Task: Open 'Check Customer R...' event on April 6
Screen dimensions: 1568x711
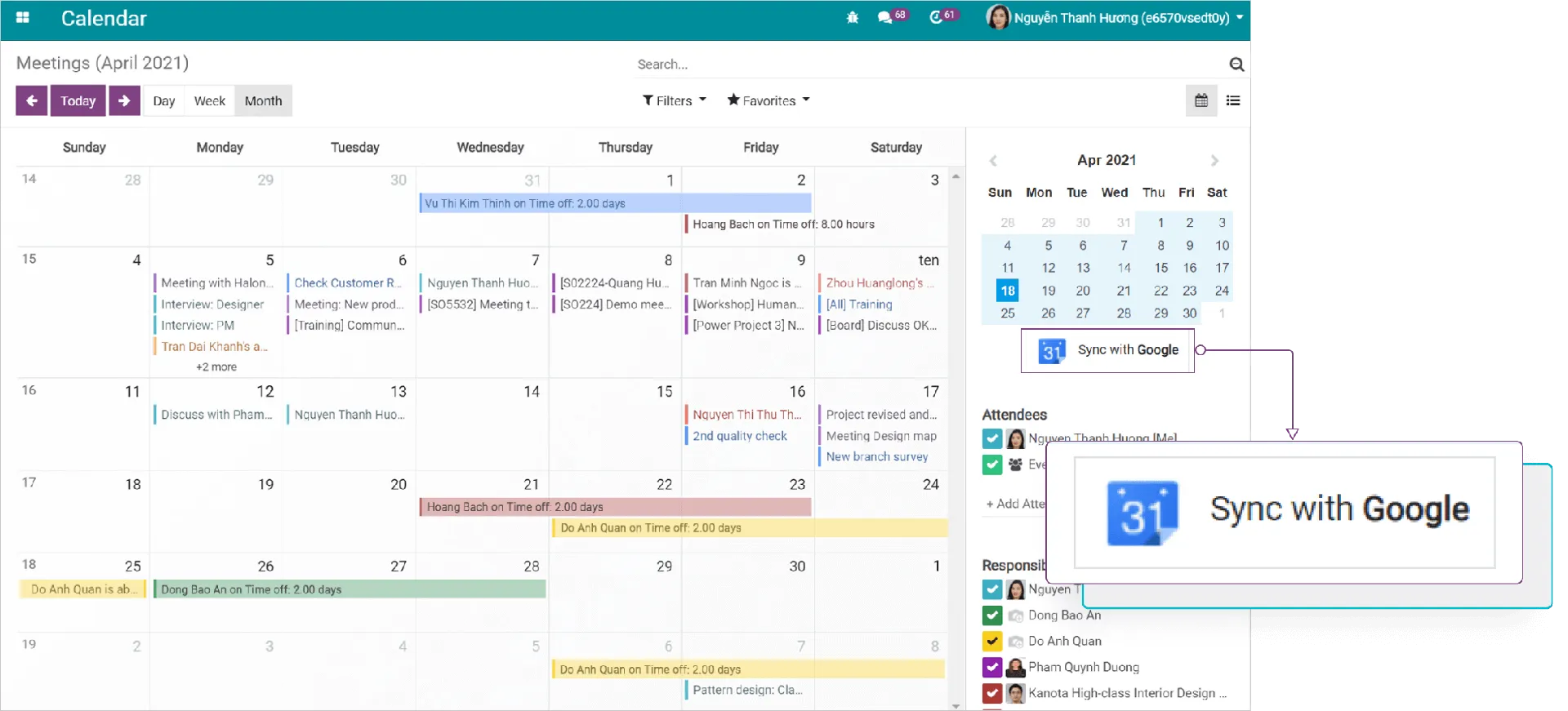Action: point(346,282)
